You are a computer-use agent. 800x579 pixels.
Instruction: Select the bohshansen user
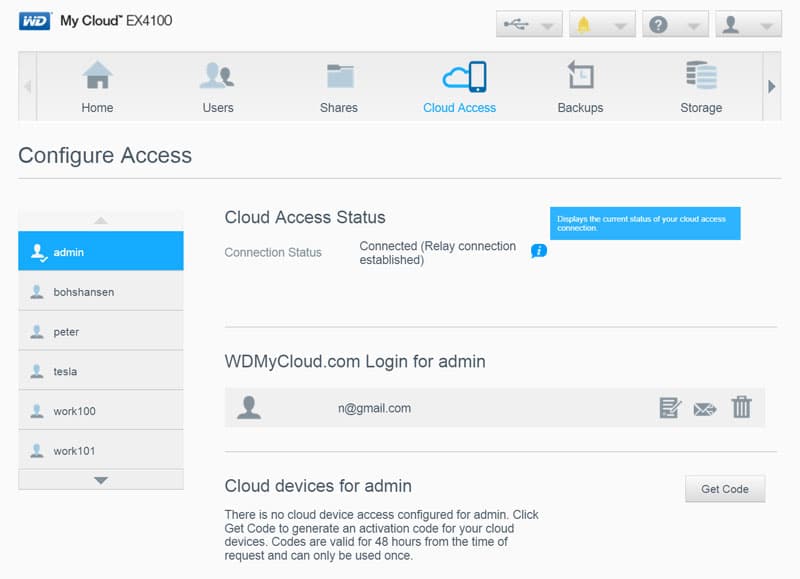pyautogui.click(x=101, y=291)
